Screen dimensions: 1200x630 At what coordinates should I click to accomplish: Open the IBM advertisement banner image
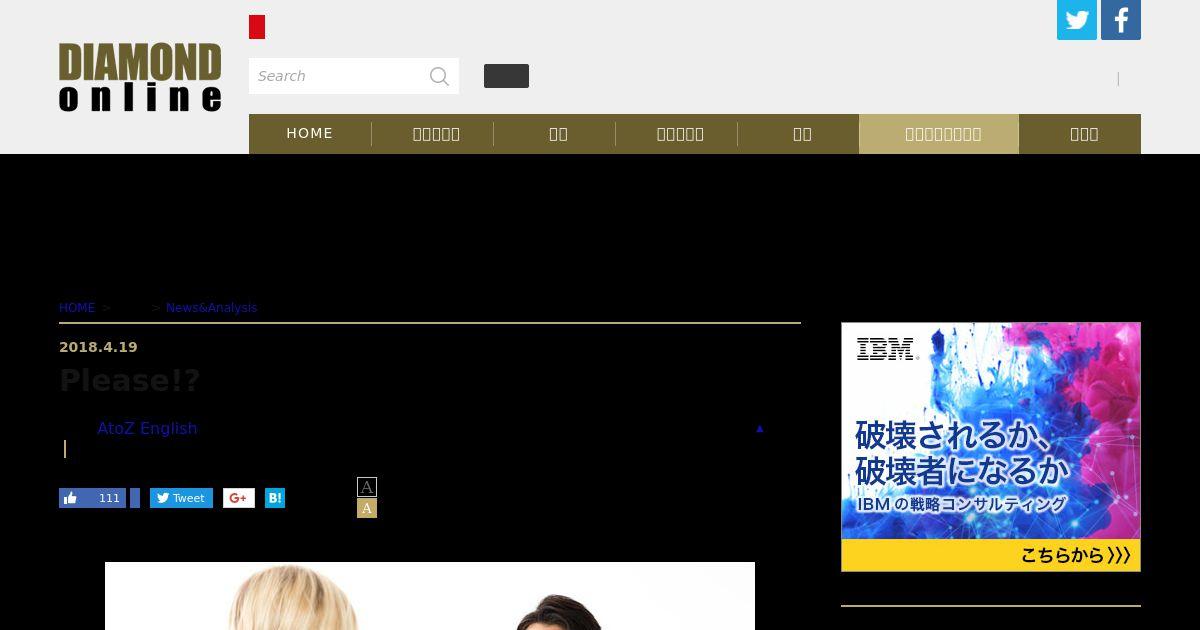pyautogui.click(x=991, y=447)
